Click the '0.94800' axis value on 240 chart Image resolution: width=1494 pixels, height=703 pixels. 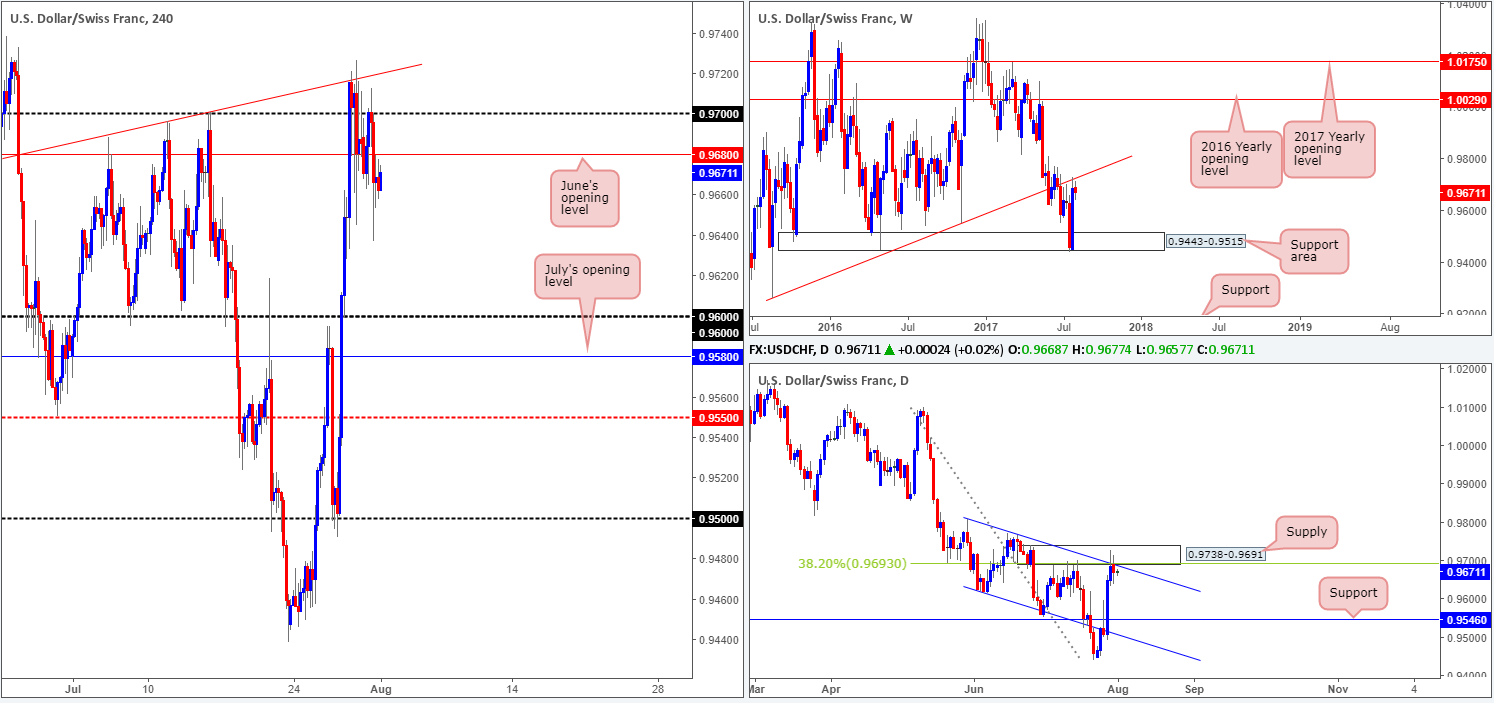tap(718, 559)
